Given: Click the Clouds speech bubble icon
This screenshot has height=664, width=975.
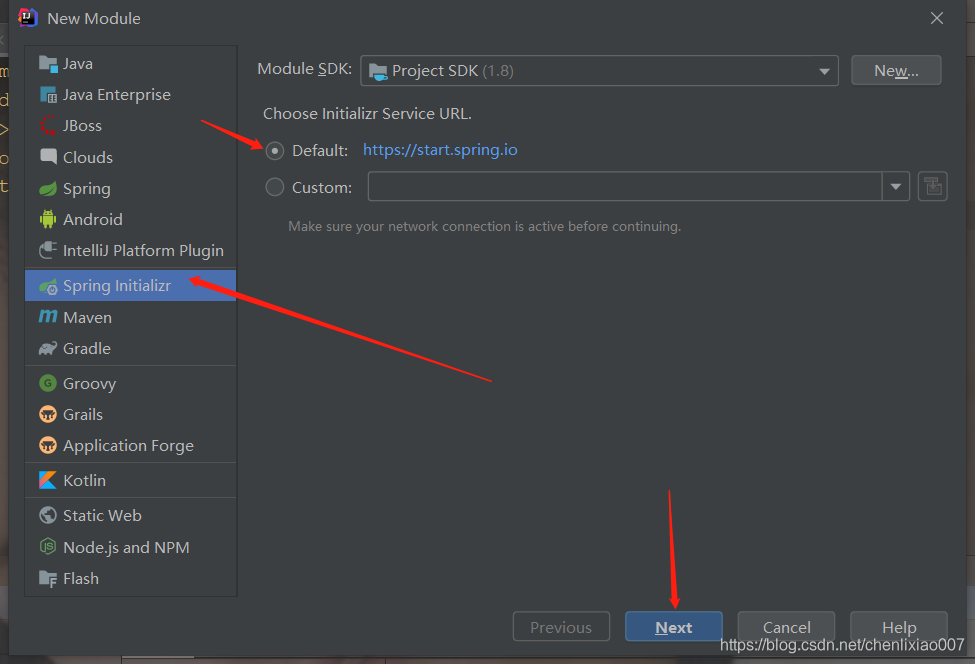Looking at the screenshot, I should (x=48, y=157).
